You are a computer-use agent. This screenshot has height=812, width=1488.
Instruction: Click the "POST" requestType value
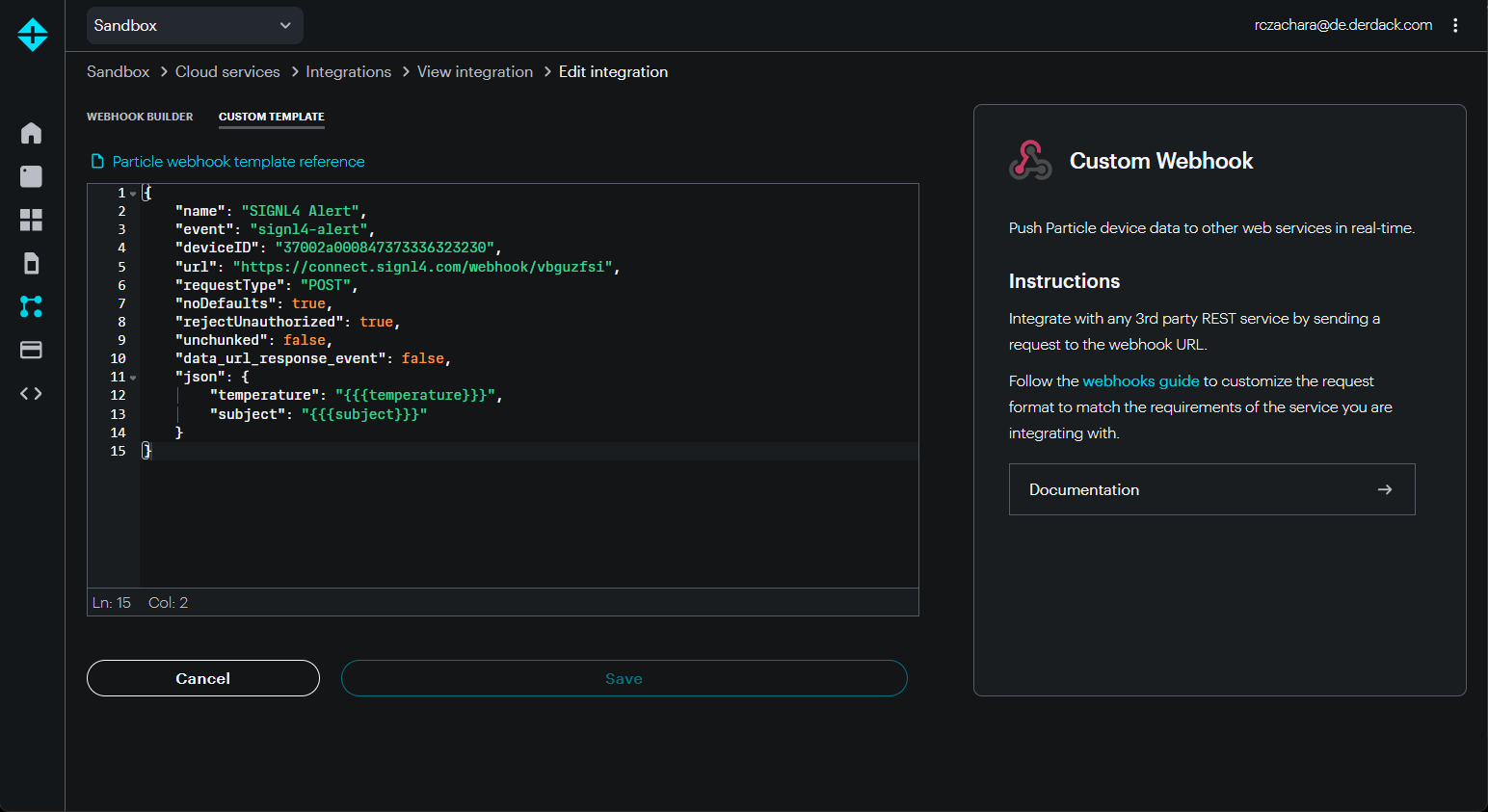[x=326, y=285]
